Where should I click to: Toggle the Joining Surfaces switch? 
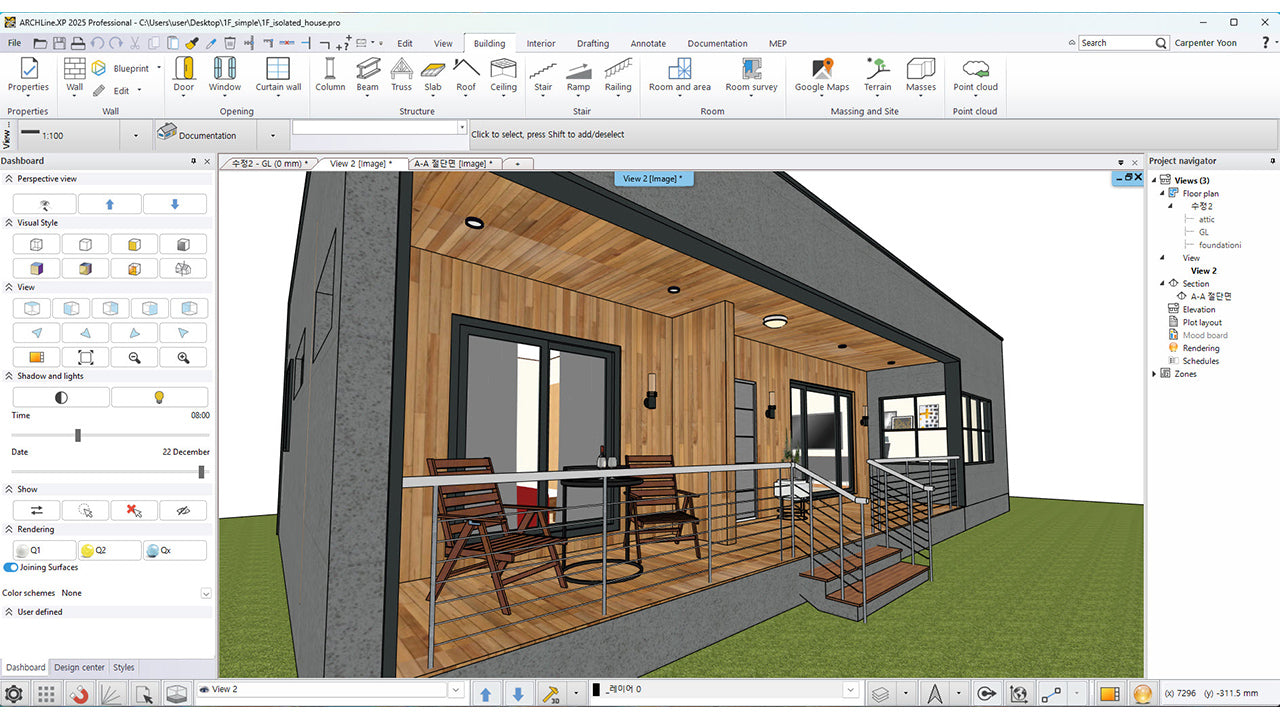click(x=11, y=567)
